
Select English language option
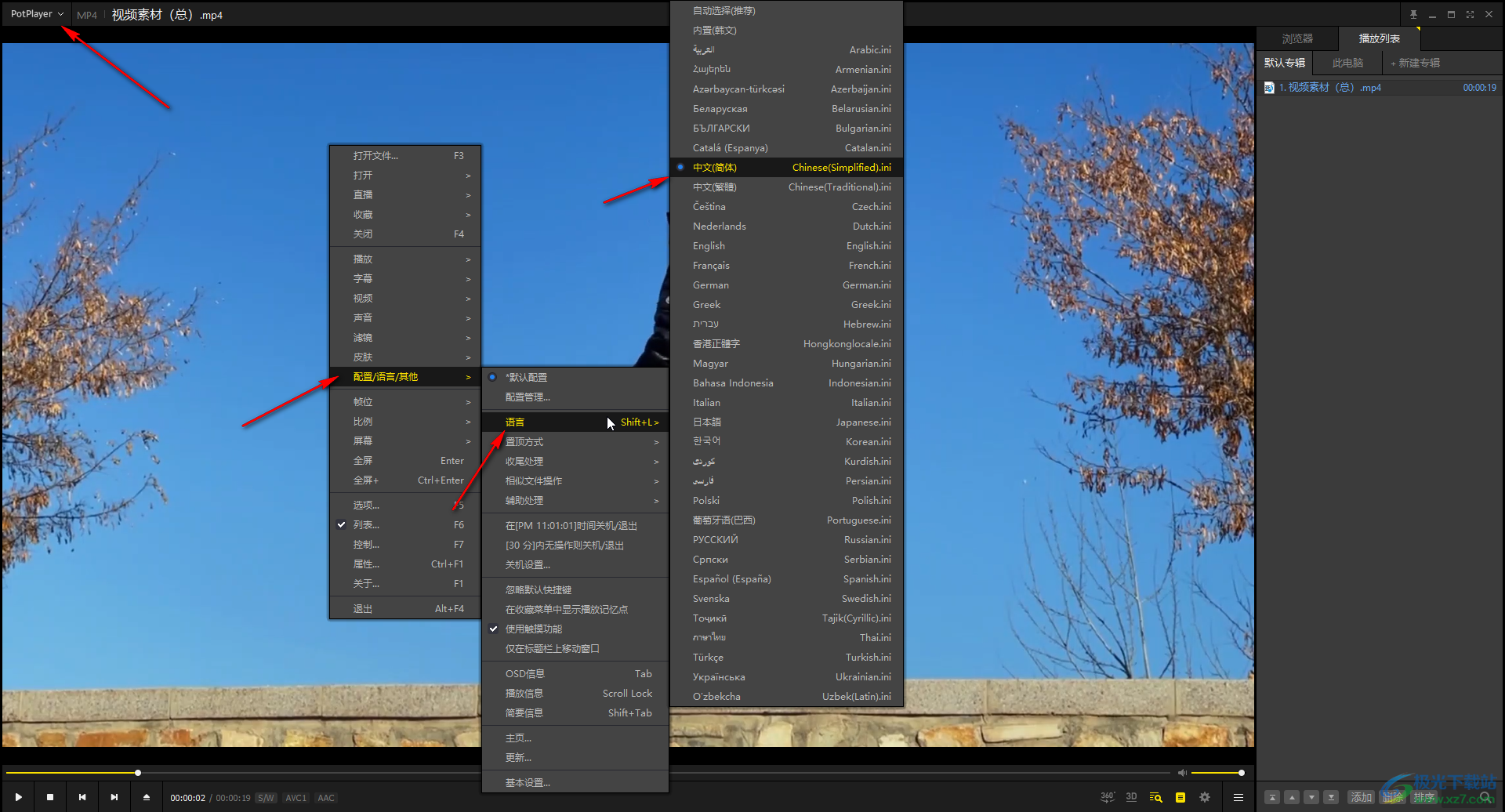click(x=787, y=246)
